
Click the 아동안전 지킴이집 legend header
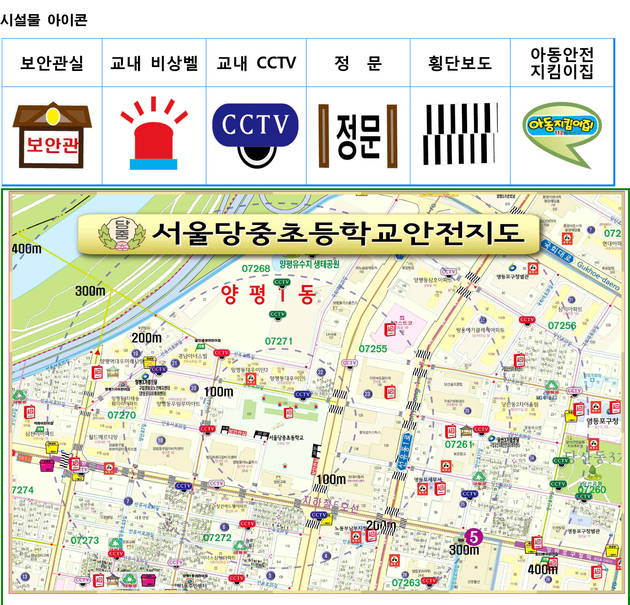(562, 63)
